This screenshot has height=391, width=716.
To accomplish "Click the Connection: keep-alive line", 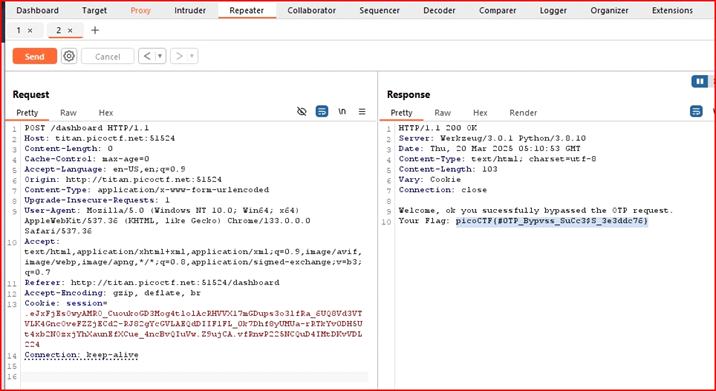I will pyautogui.click(x=81, y=354).
